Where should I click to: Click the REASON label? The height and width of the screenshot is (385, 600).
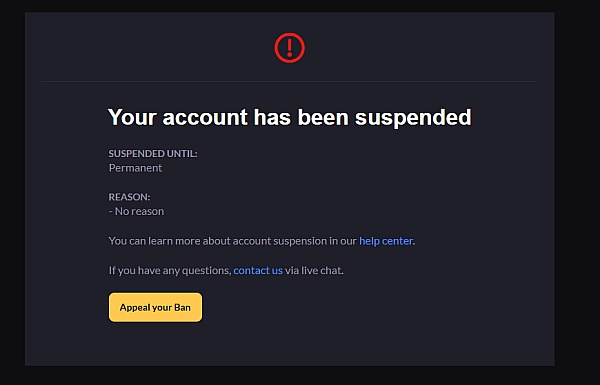pos(129,197)
